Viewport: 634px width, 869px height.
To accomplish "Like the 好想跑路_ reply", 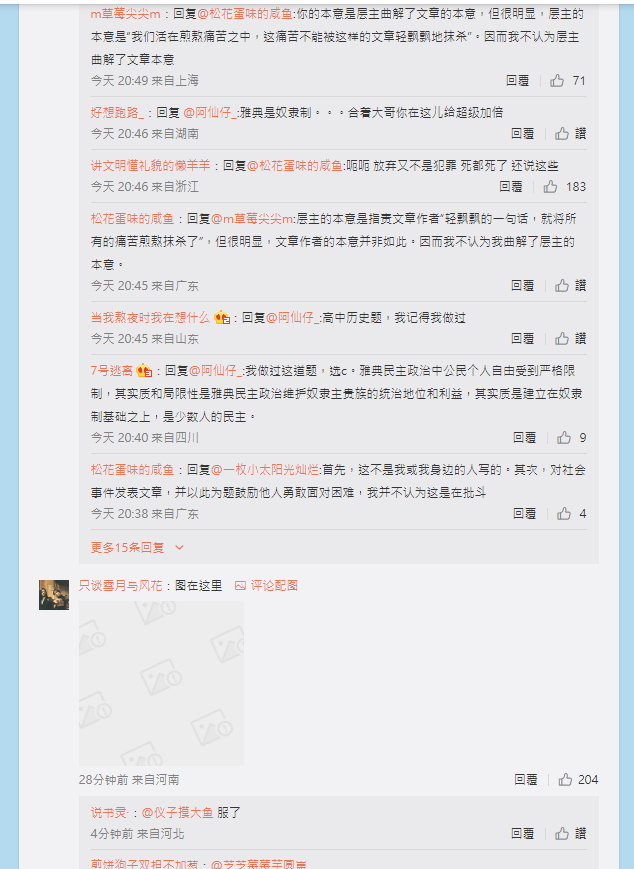I will point(562,134).
